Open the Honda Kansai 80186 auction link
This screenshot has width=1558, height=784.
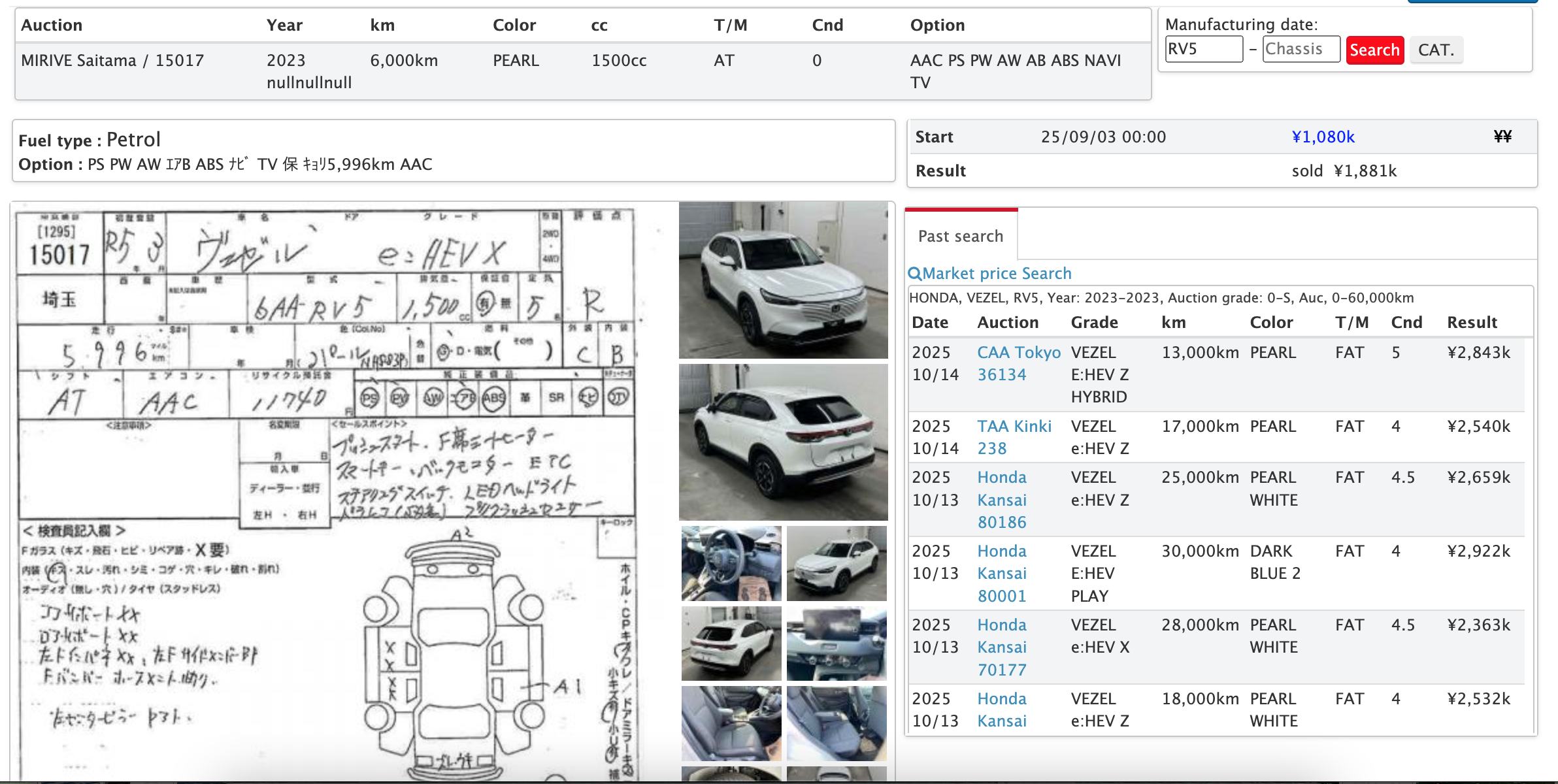pos(1002,500)
